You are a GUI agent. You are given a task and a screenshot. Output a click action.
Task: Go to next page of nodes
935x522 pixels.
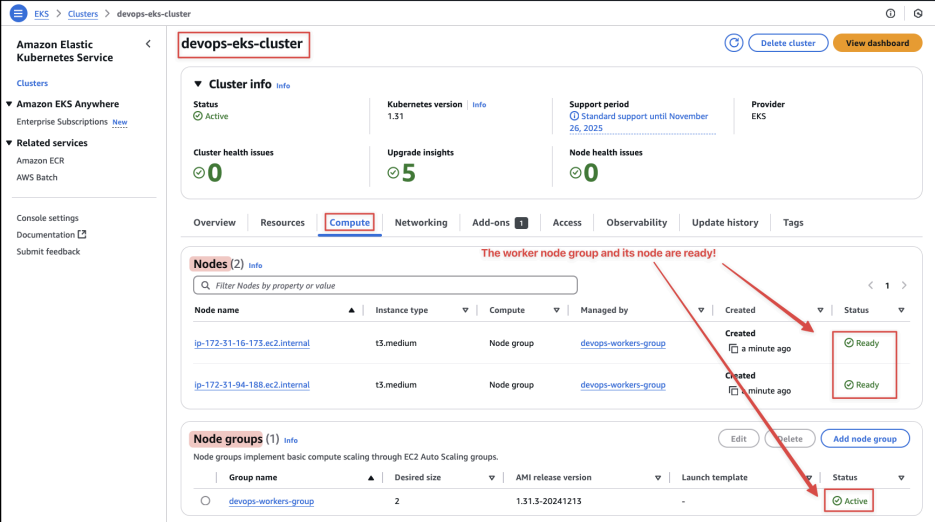pyautogui.click(x=904, y=285)
